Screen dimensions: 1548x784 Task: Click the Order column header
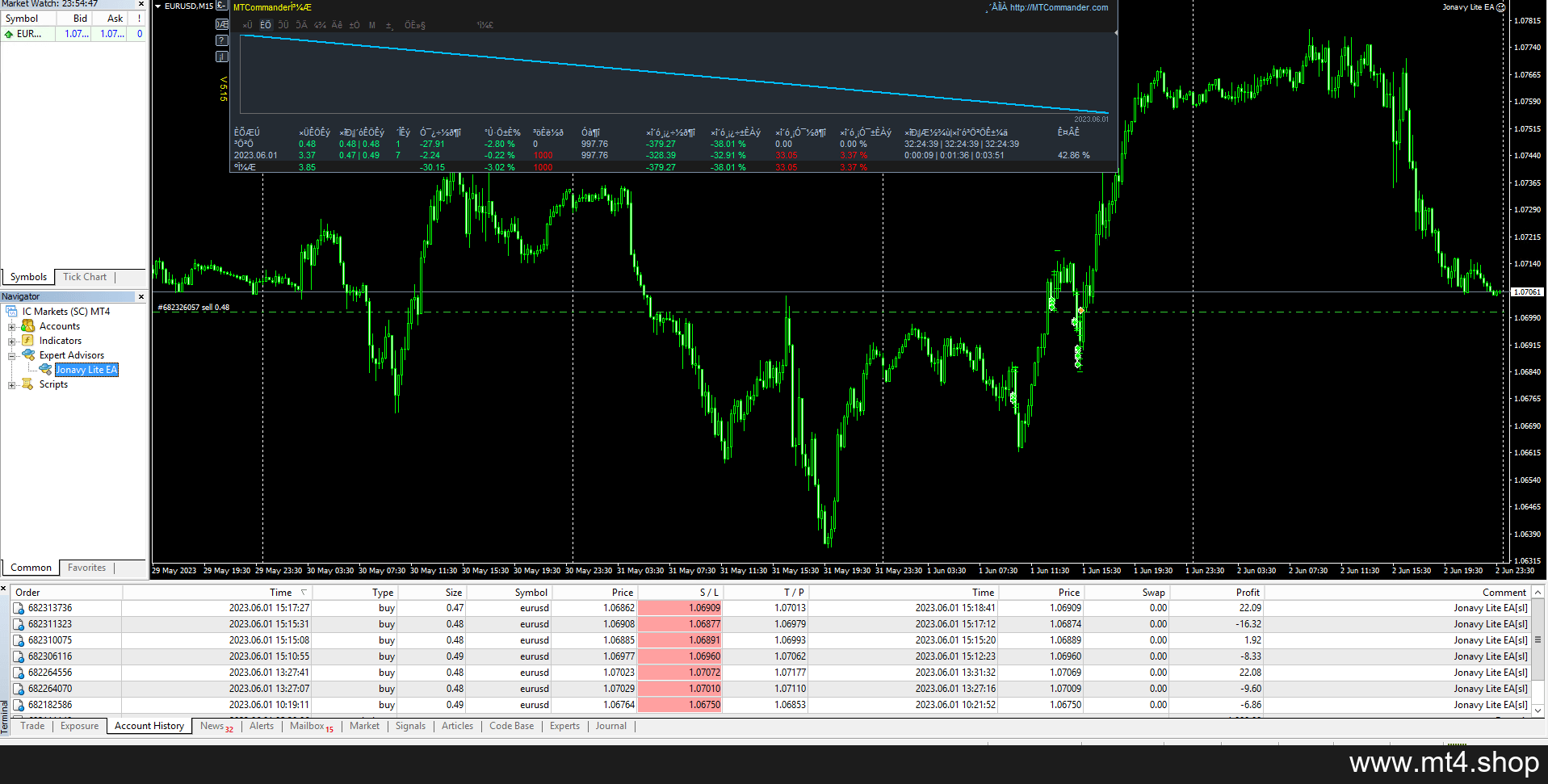tap(66, 592)
